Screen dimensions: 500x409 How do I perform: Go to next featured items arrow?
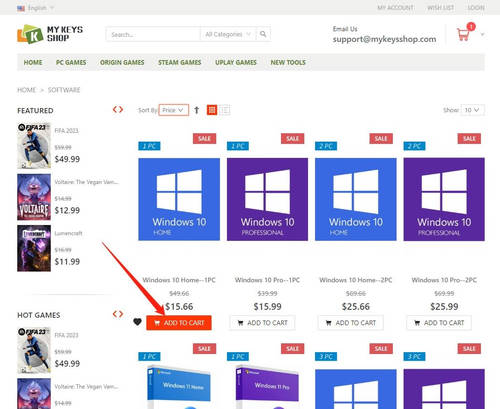(121, 109)
